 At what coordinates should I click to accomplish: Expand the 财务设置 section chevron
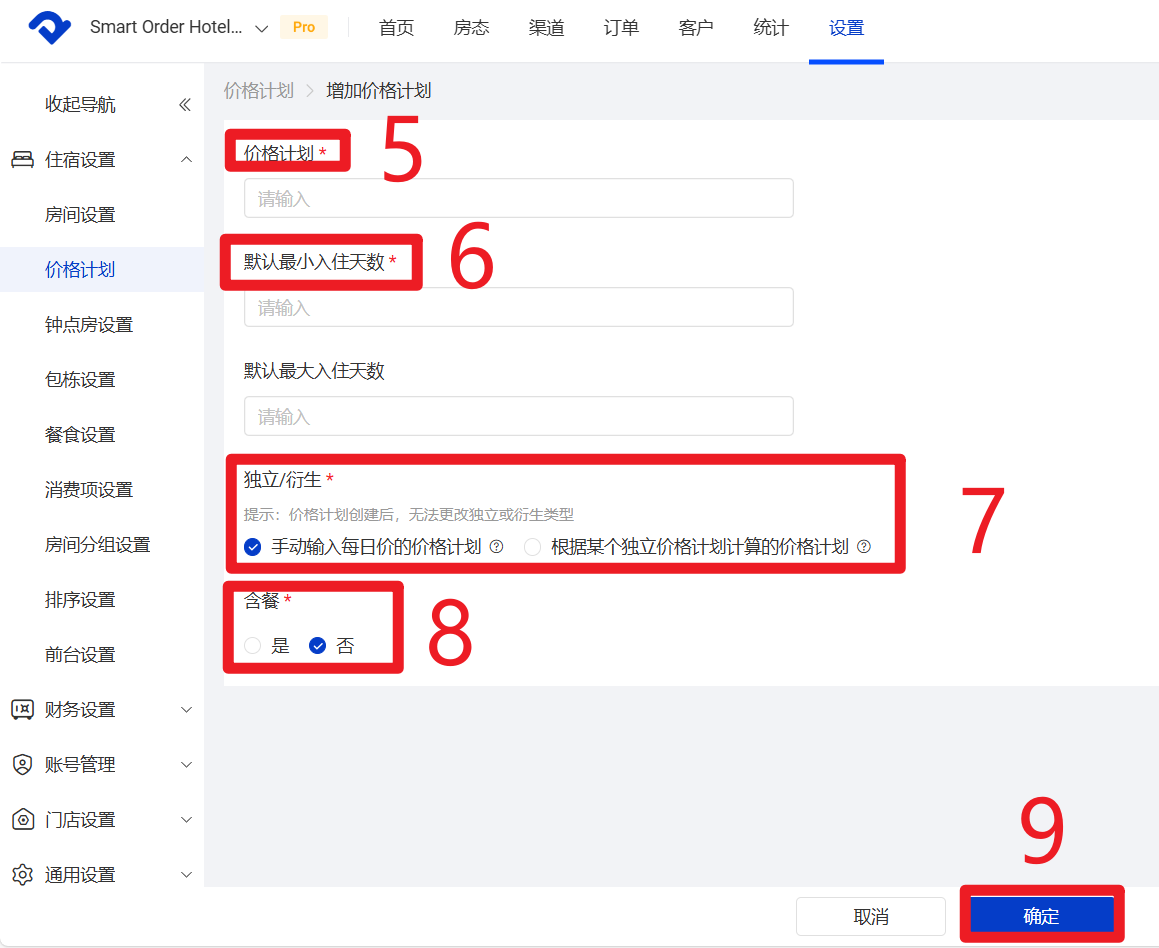point(186,710)
